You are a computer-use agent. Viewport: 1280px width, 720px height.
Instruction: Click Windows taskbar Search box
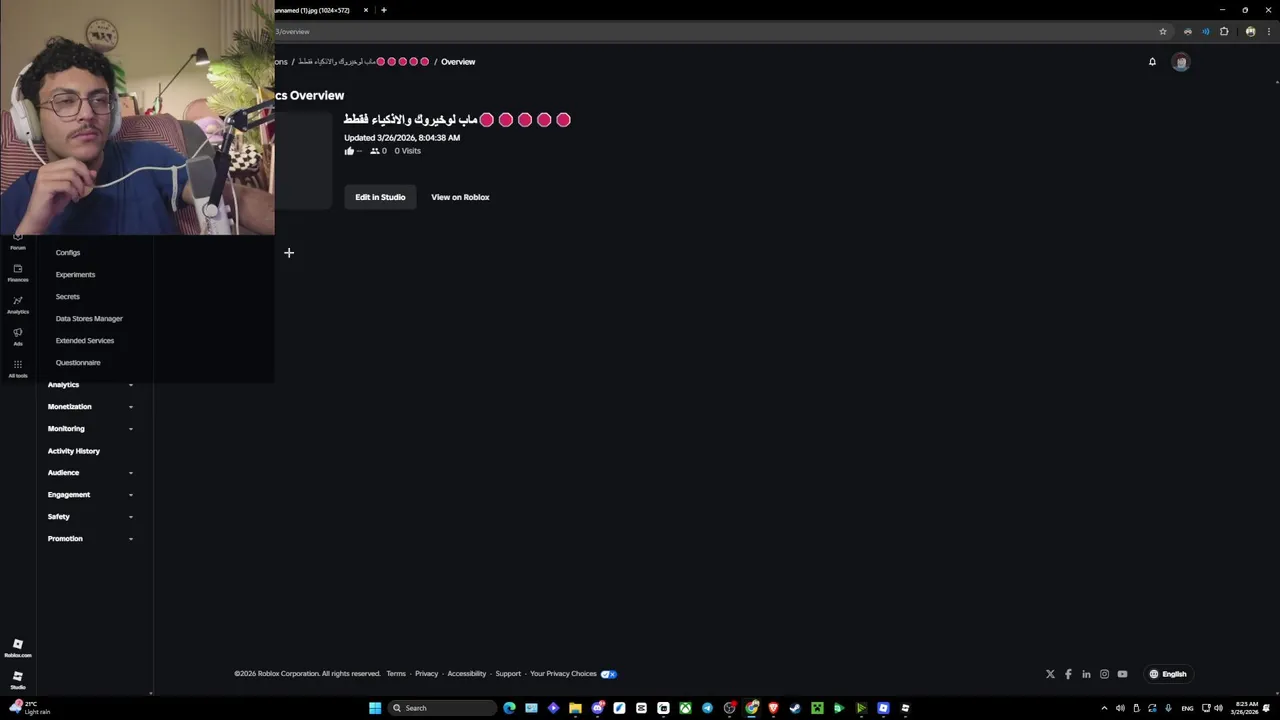pos(442,708)
